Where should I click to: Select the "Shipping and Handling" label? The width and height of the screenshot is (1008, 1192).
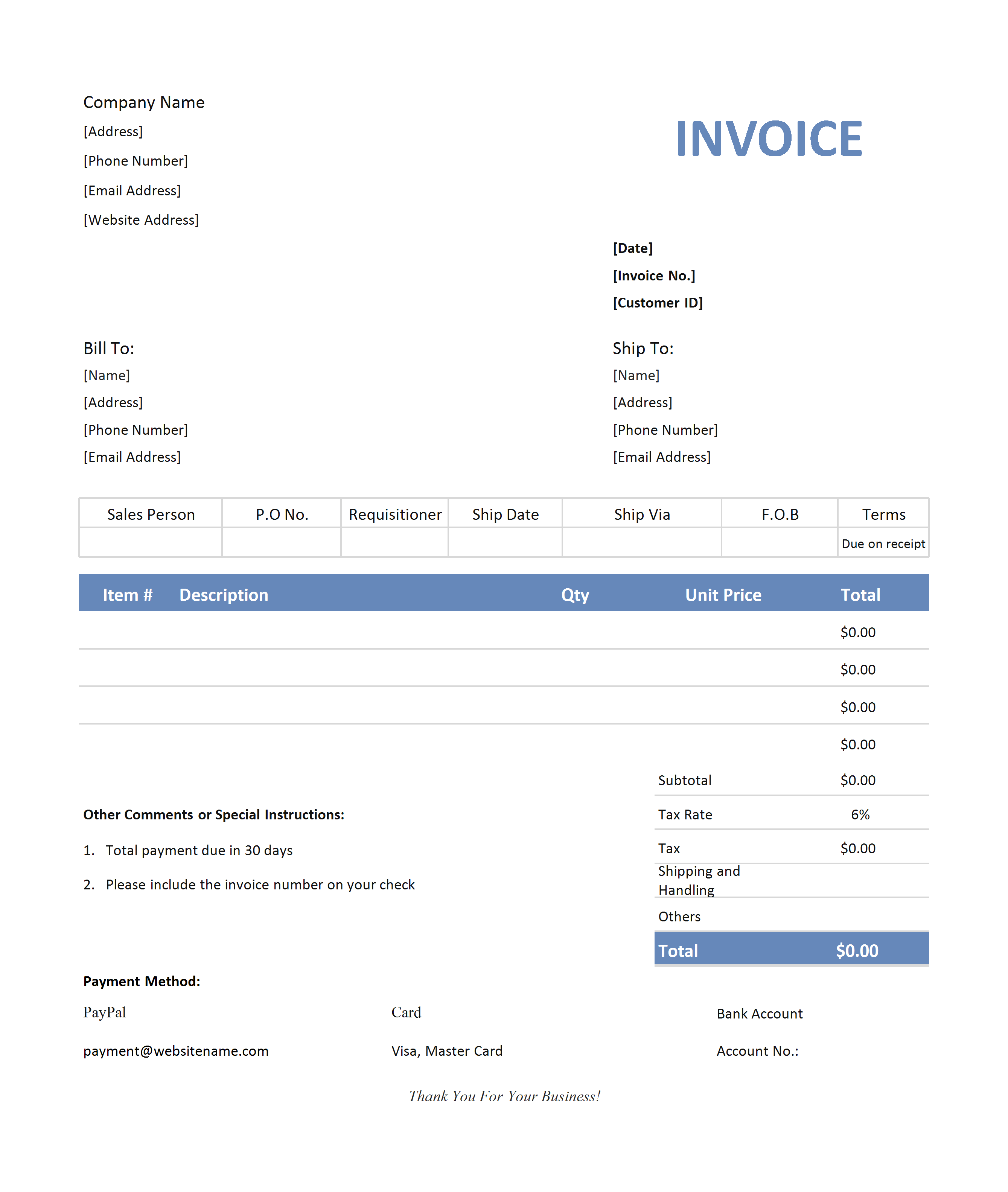(699, 881)
